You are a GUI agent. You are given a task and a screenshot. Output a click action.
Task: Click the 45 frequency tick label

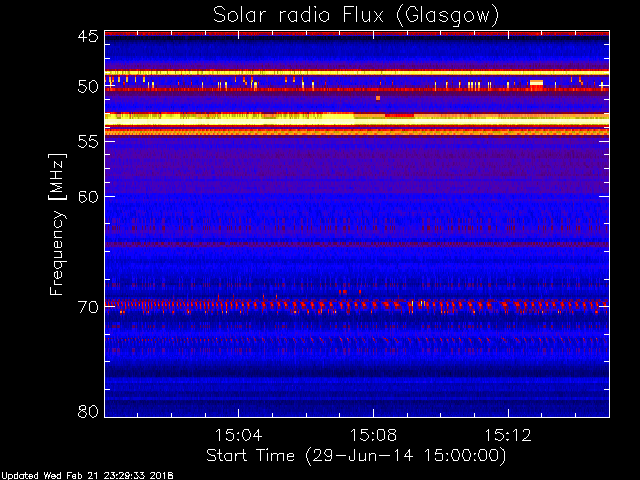[88, 36]
